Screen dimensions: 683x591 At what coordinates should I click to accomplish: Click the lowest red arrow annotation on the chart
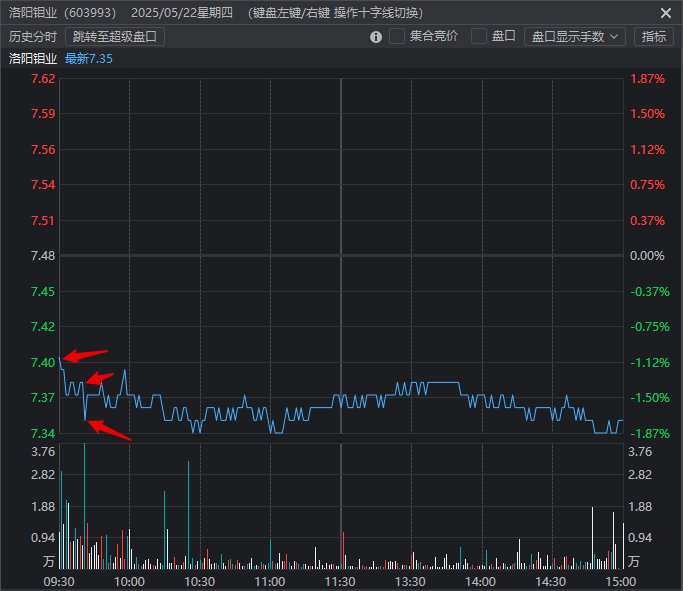coord(109,430)
